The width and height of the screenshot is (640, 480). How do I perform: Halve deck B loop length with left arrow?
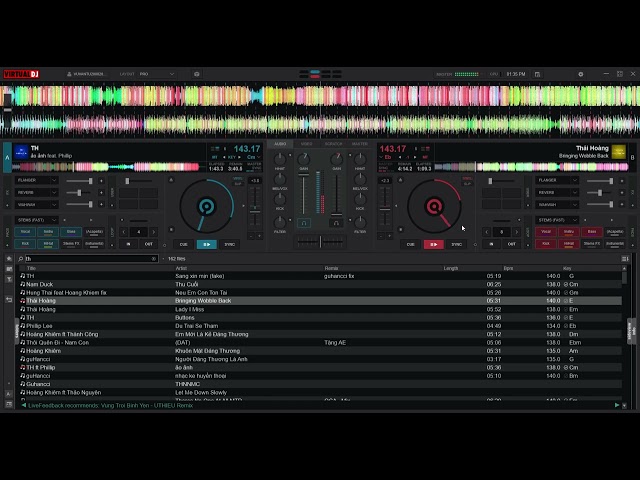(x=487, y=232)
